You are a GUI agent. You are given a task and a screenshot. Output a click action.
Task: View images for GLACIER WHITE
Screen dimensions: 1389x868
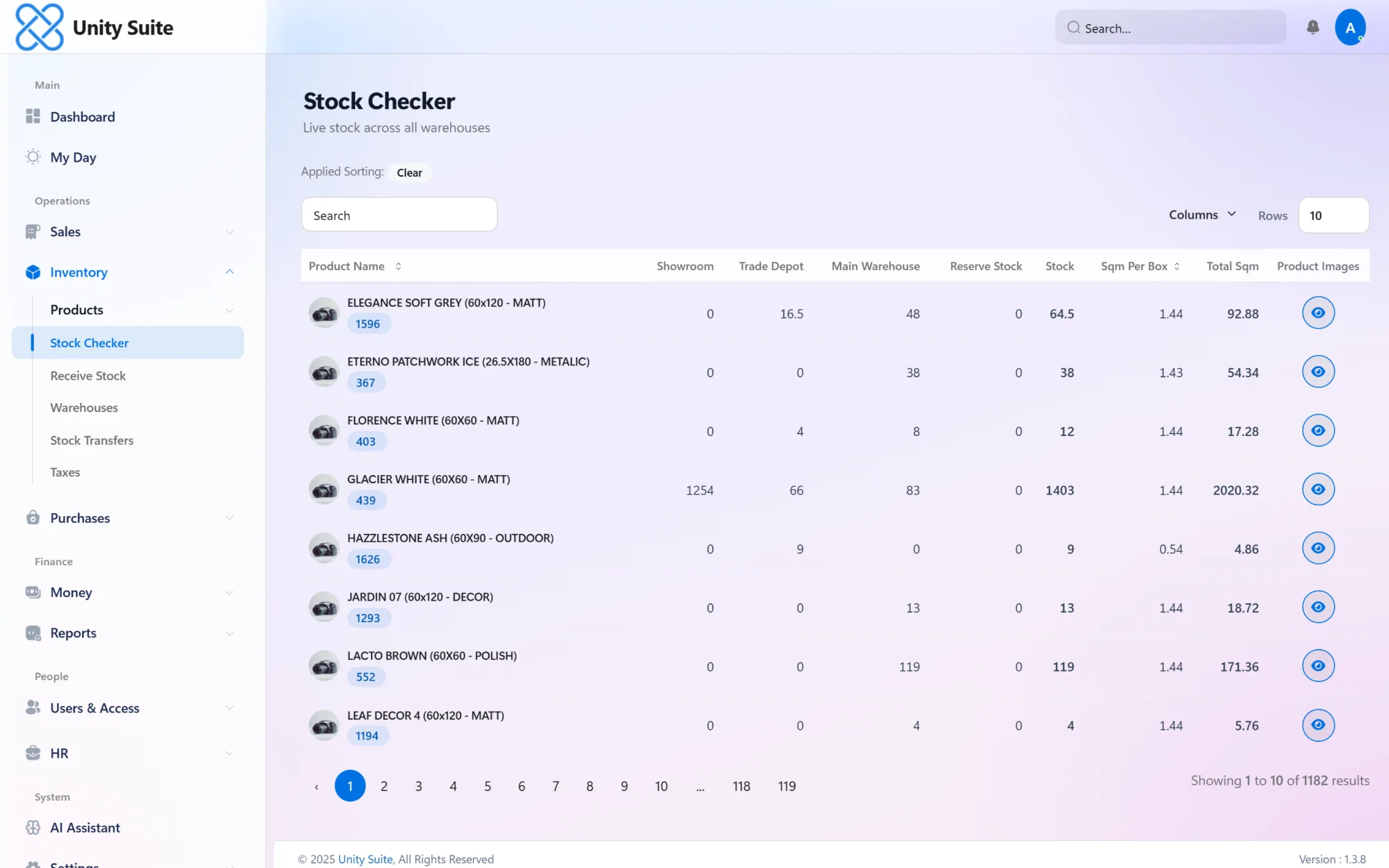coord(1318,490)
